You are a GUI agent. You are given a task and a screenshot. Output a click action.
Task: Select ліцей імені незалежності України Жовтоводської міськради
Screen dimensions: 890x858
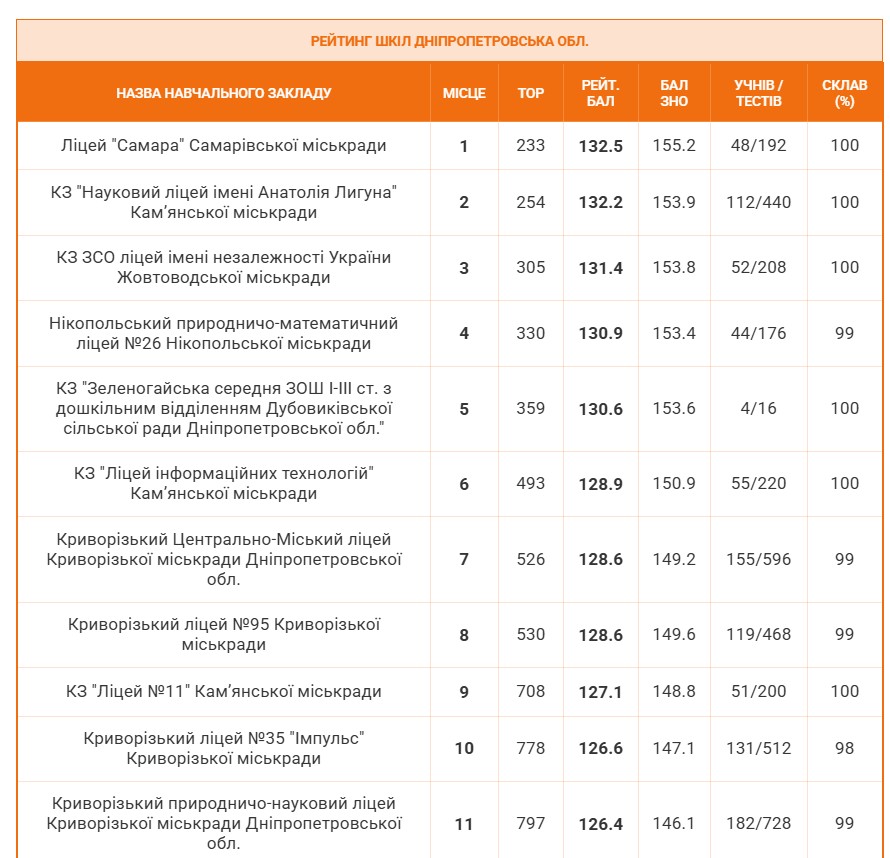point(223,267)
